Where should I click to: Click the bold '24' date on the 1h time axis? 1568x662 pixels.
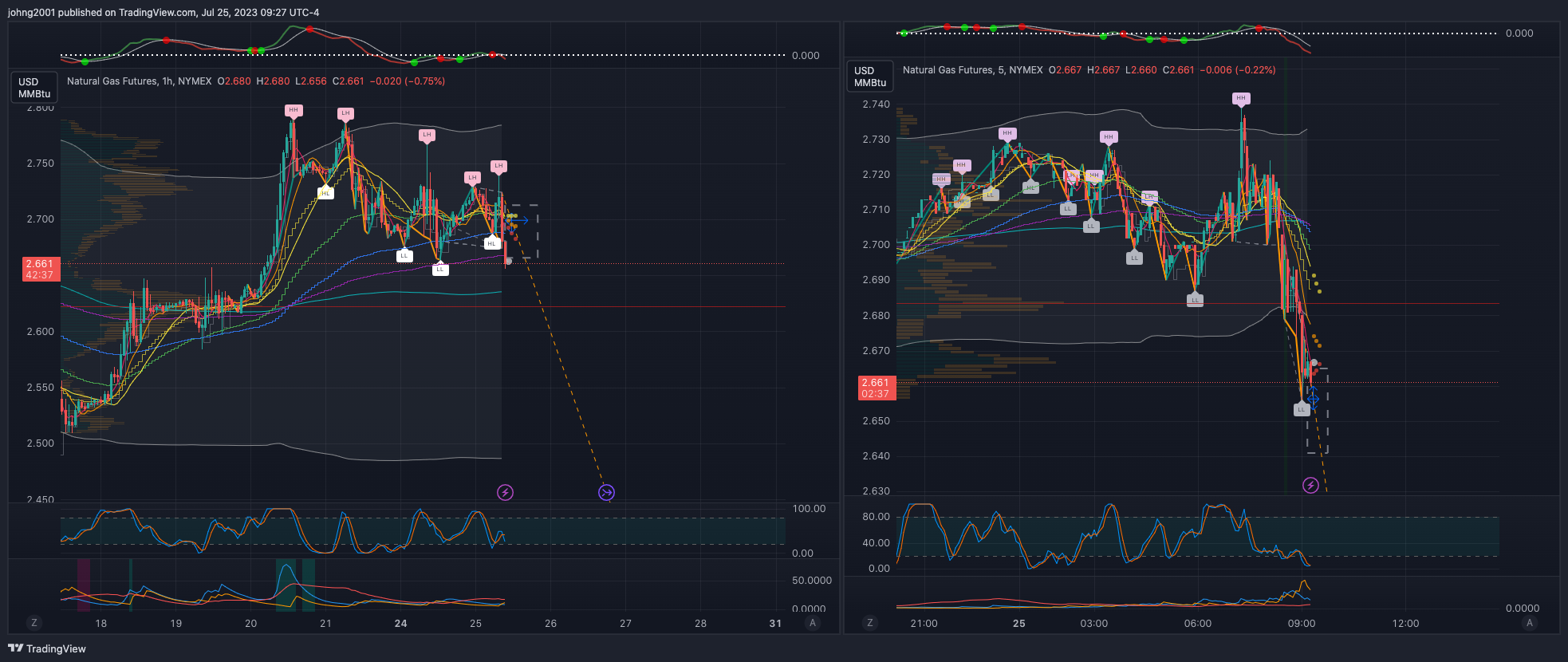click(x=400, y=624)
